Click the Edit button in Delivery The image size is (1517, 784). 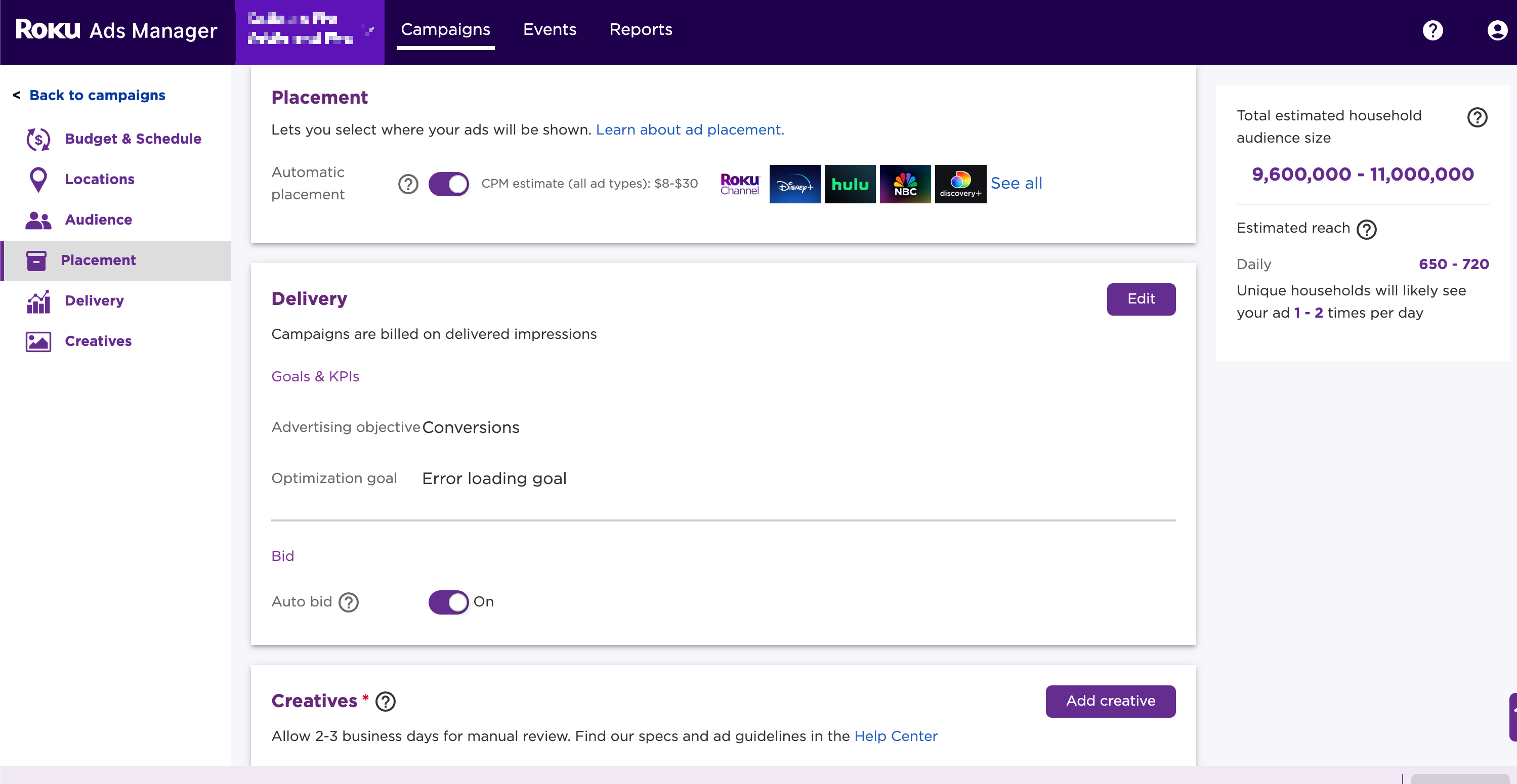(x=1141, y=299)
